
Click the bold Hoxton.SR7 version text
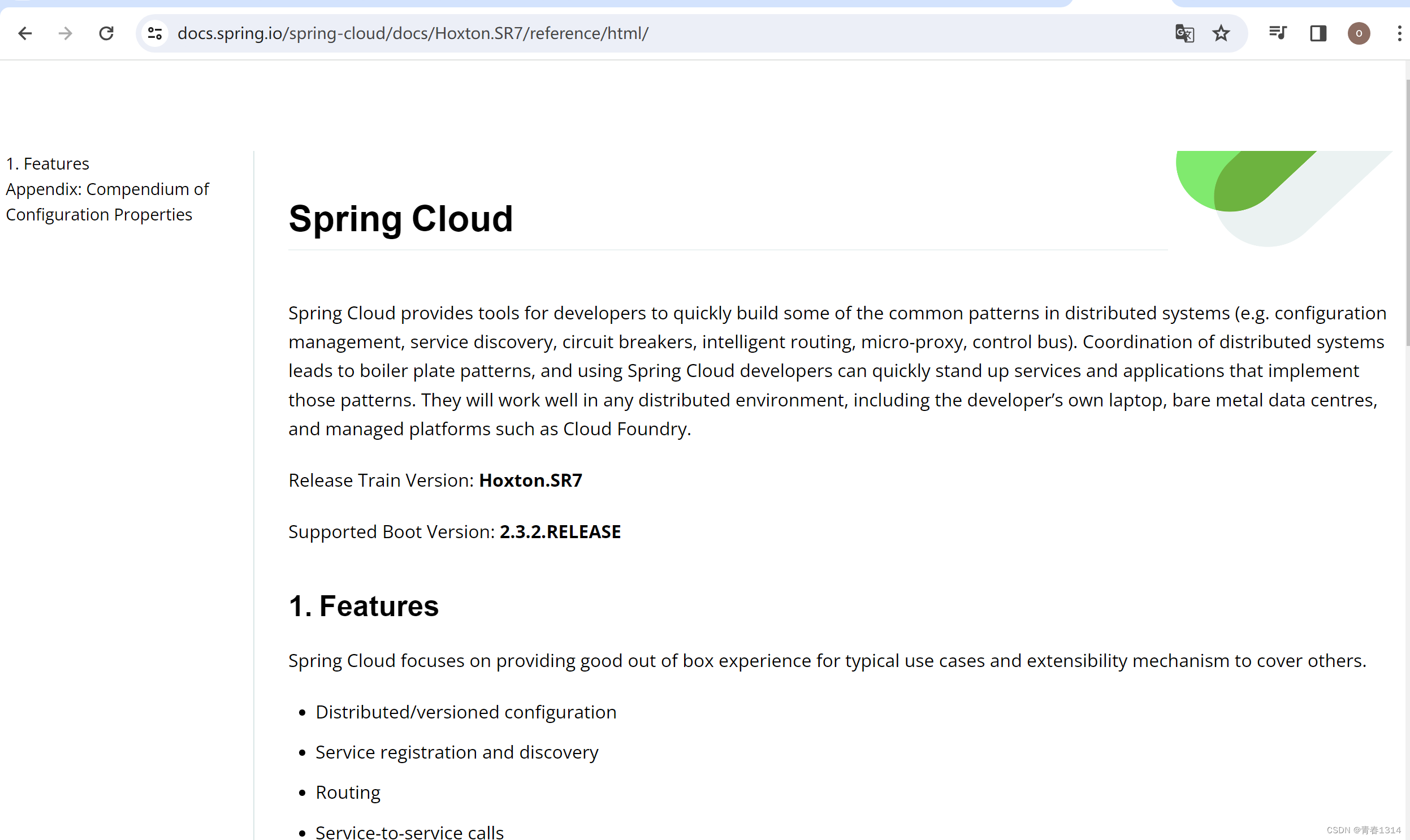(x=530, y=480)
